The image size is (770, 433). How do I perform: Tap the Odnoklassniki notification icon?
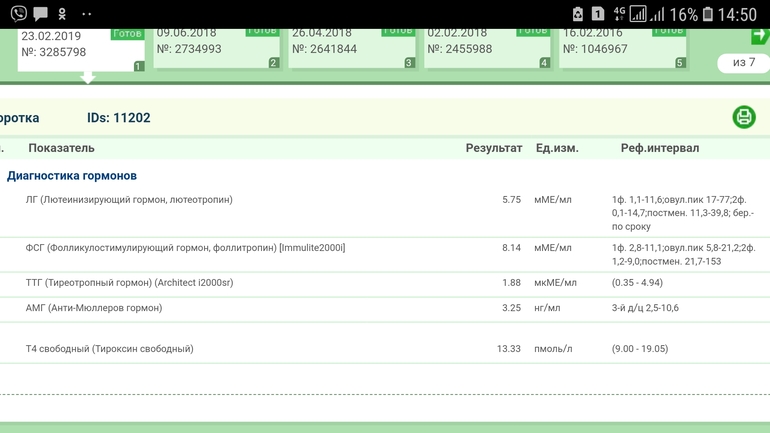tap(63, 14)
